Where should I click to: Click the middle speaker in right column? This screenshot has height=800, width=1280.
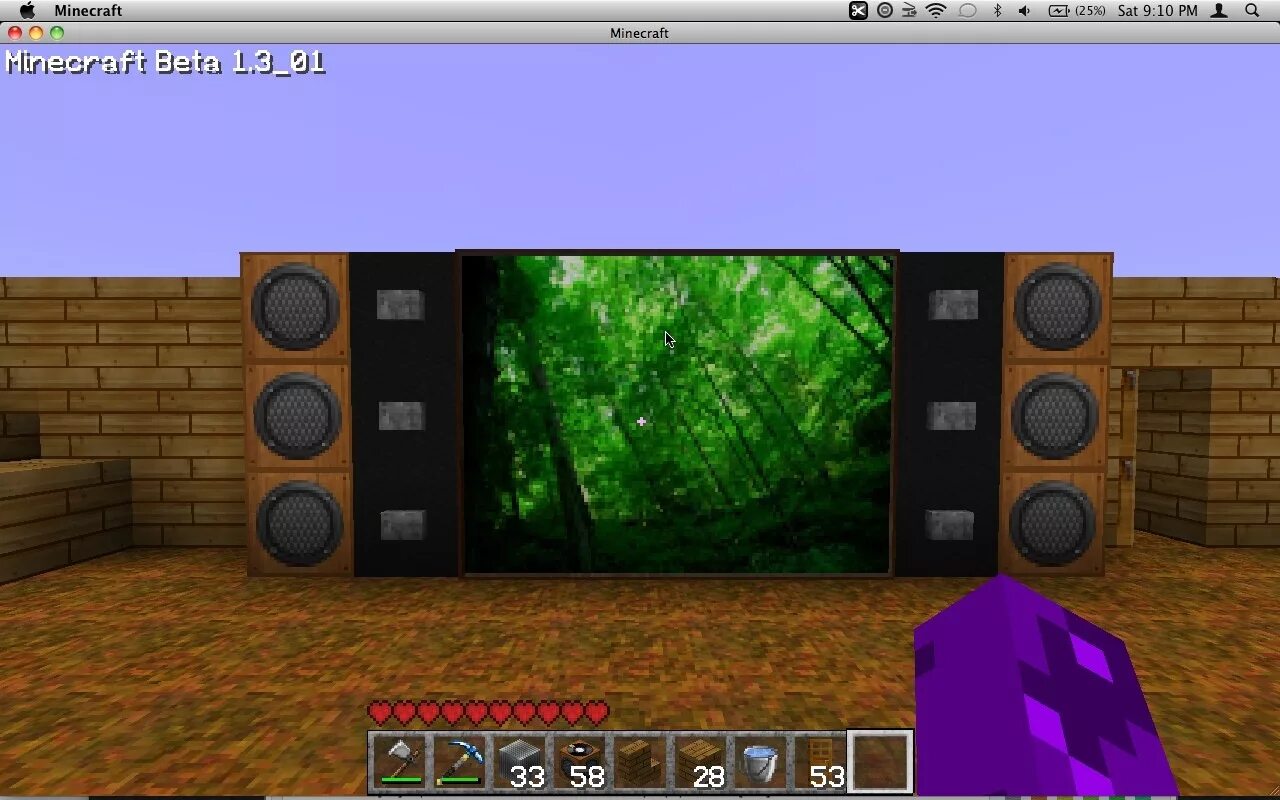(1056, 416)
